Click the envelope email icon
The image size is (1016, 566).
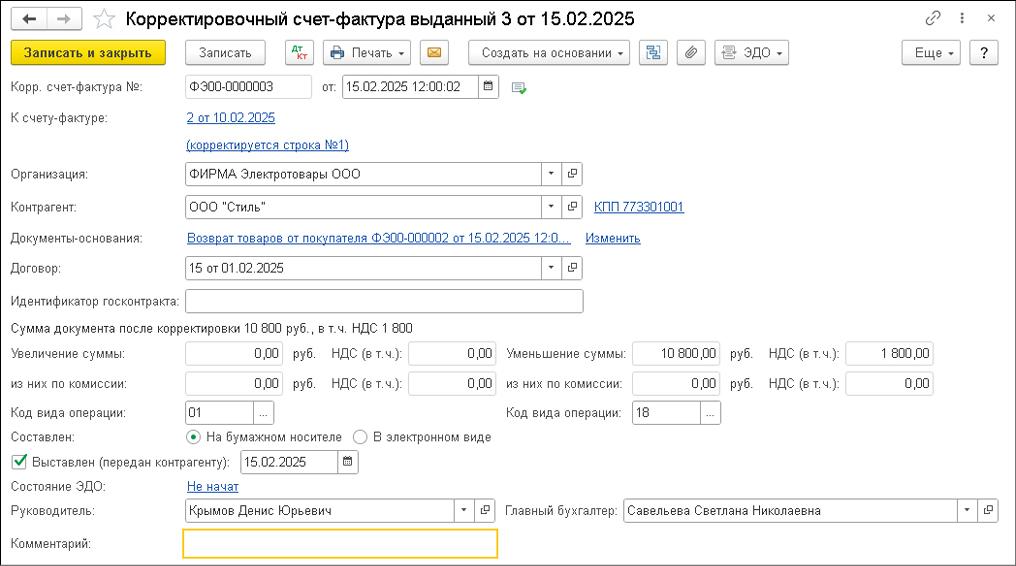point(433,53)
